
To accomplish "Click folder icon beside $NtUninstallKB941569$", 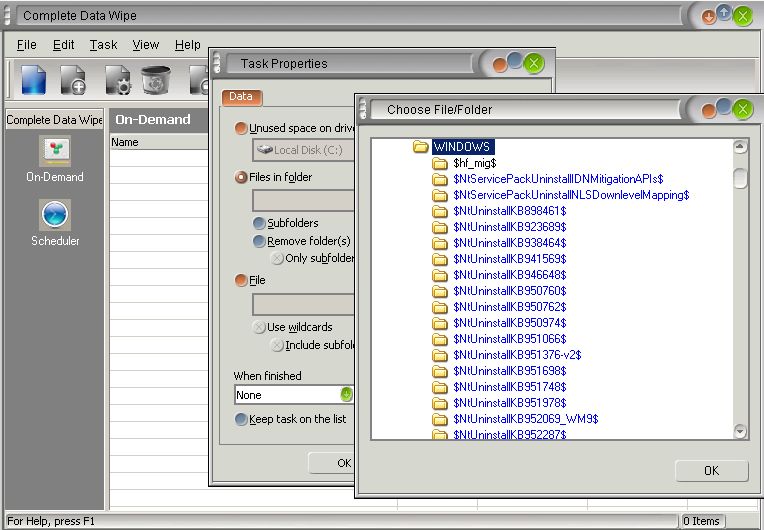I will tap(439, 259).
